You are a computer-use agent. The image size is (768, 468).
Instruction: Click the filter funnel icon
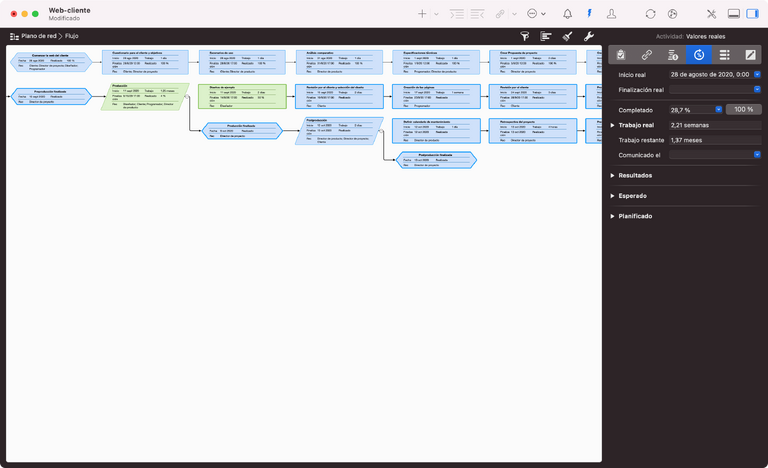click(524, 36)
